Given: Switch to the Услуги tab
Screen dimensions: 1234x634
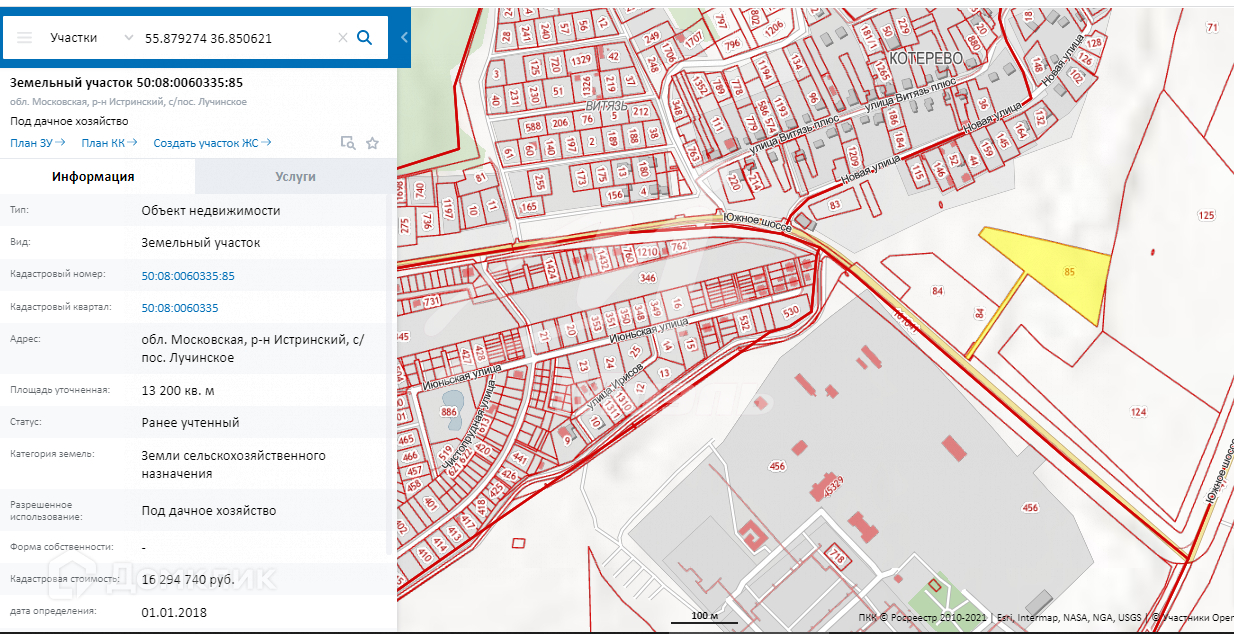Looking at the screenshot, I should click(295, 176).
